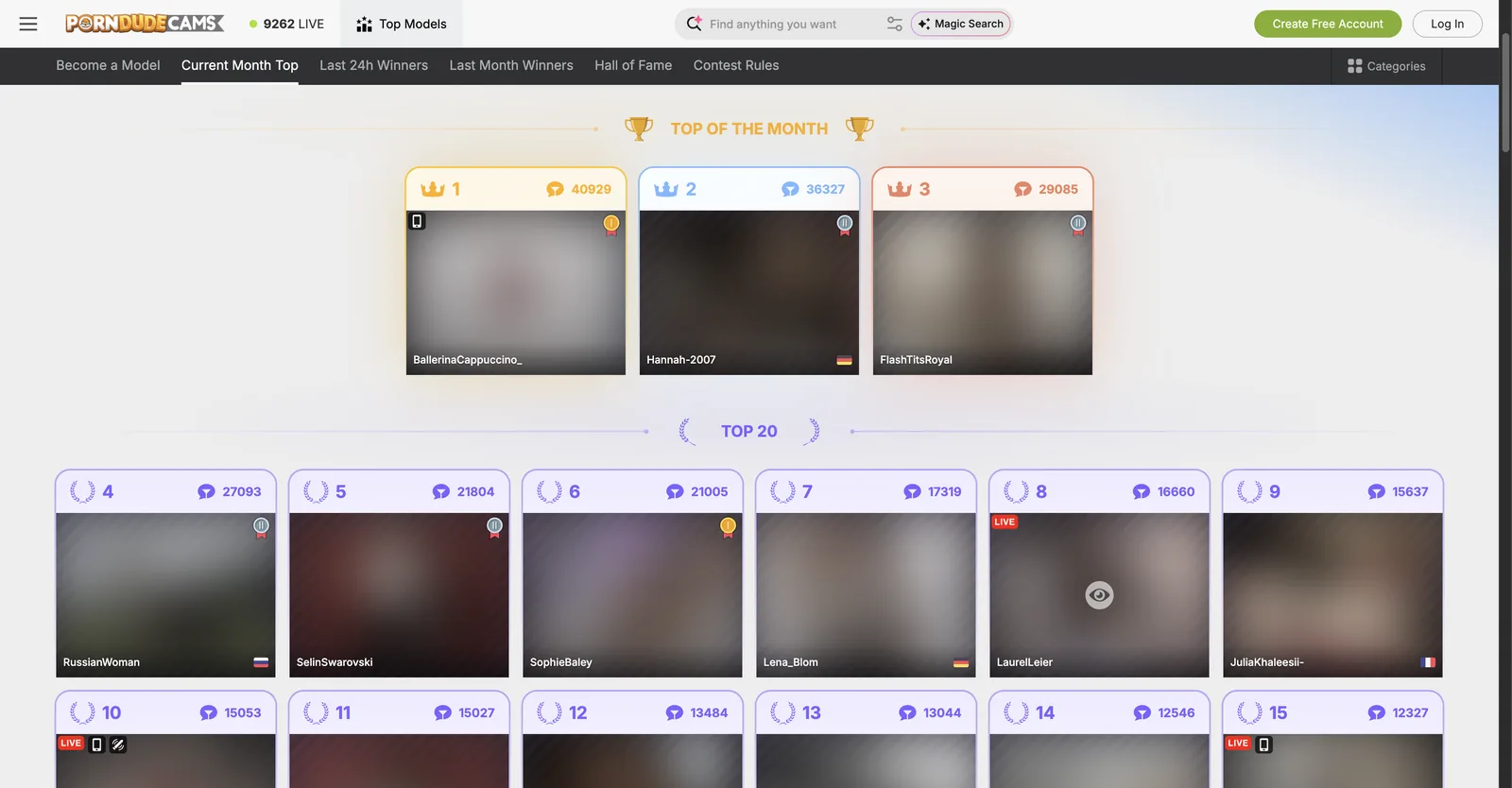Click Top Models in header
Screen dimensions: 1512x788
(402, 24)
